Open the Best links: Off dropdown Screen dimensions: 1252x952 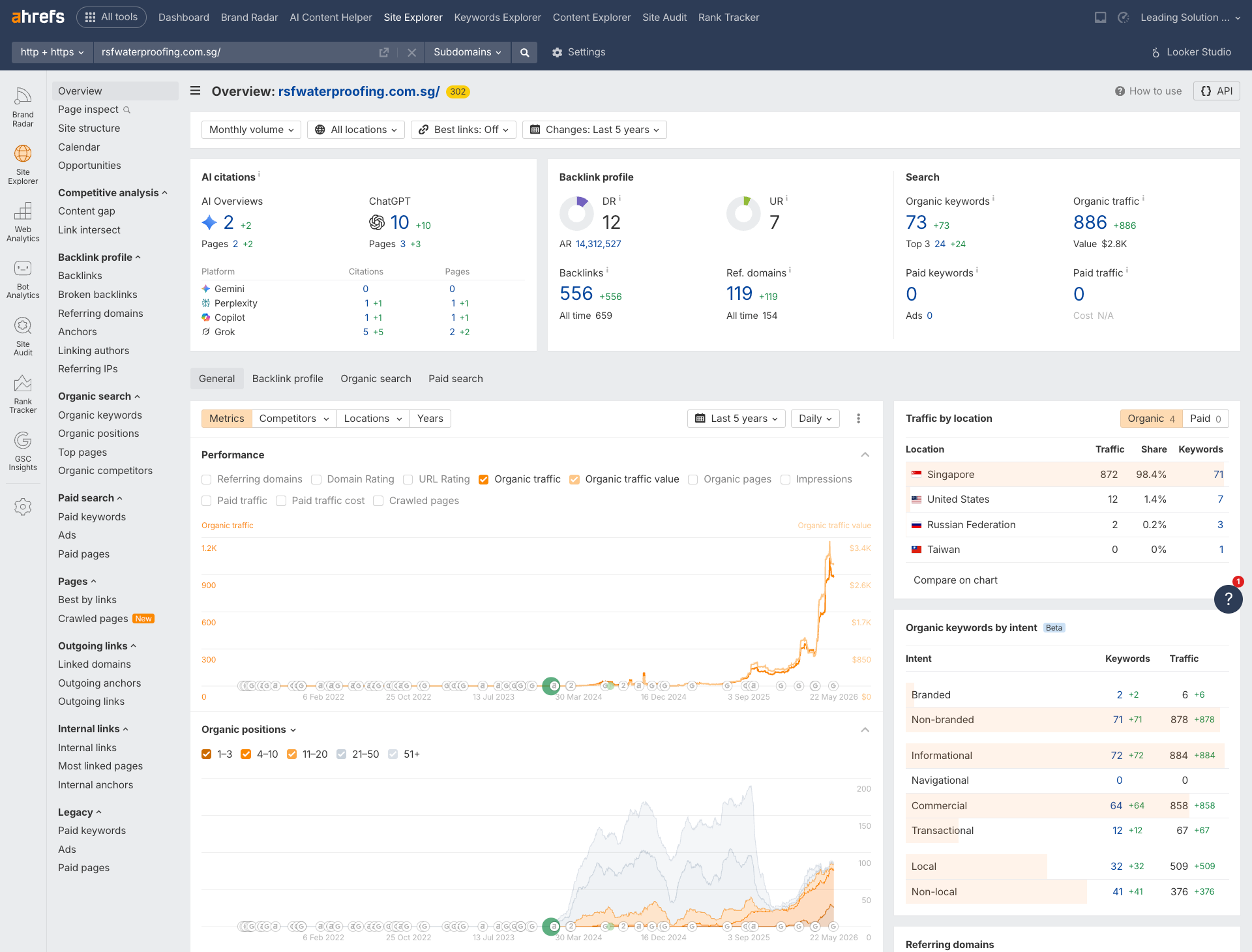click(463, 130)
